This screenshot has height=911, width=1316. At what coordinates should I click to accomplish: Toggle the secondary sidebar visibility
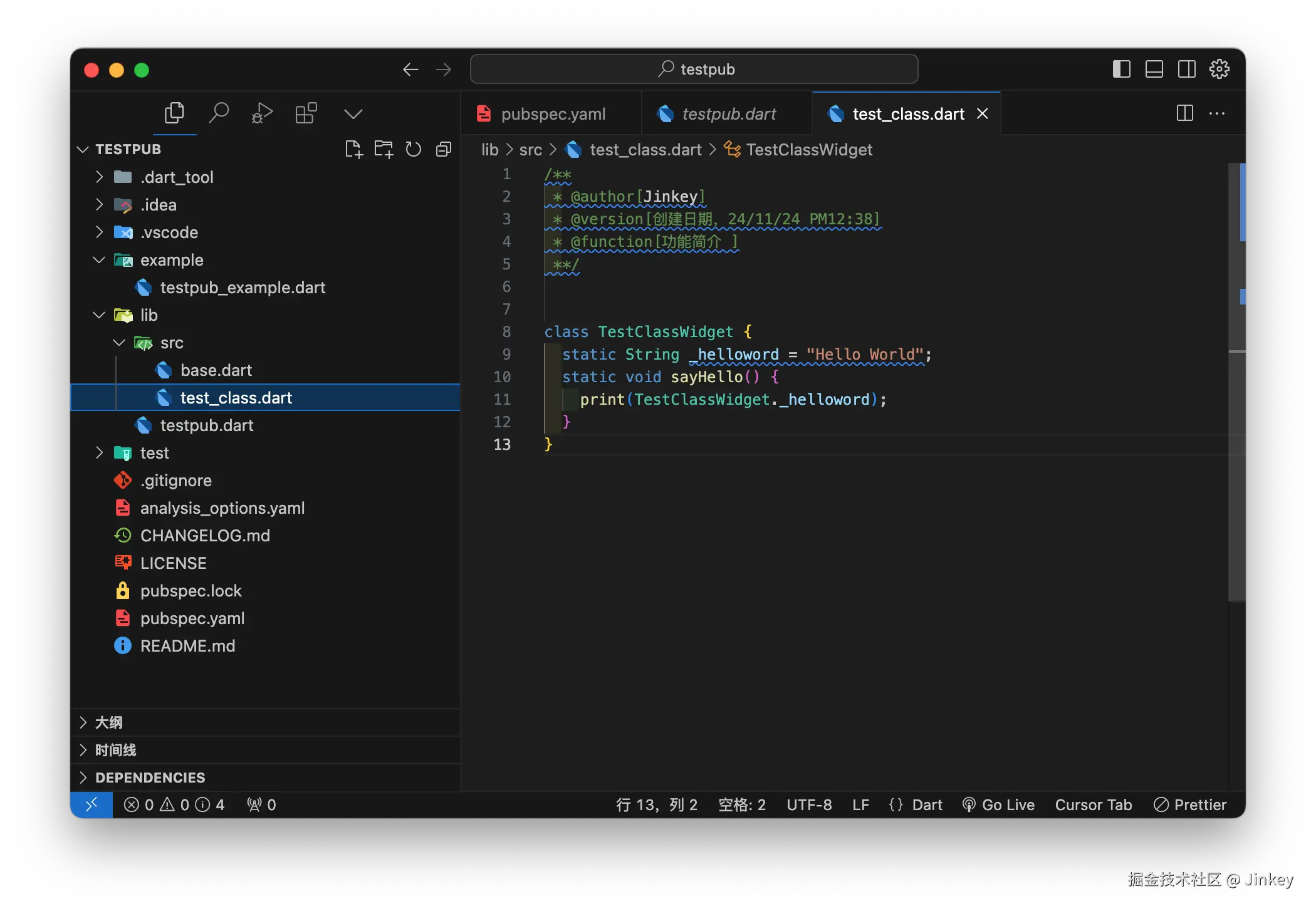click(1186, 69)
